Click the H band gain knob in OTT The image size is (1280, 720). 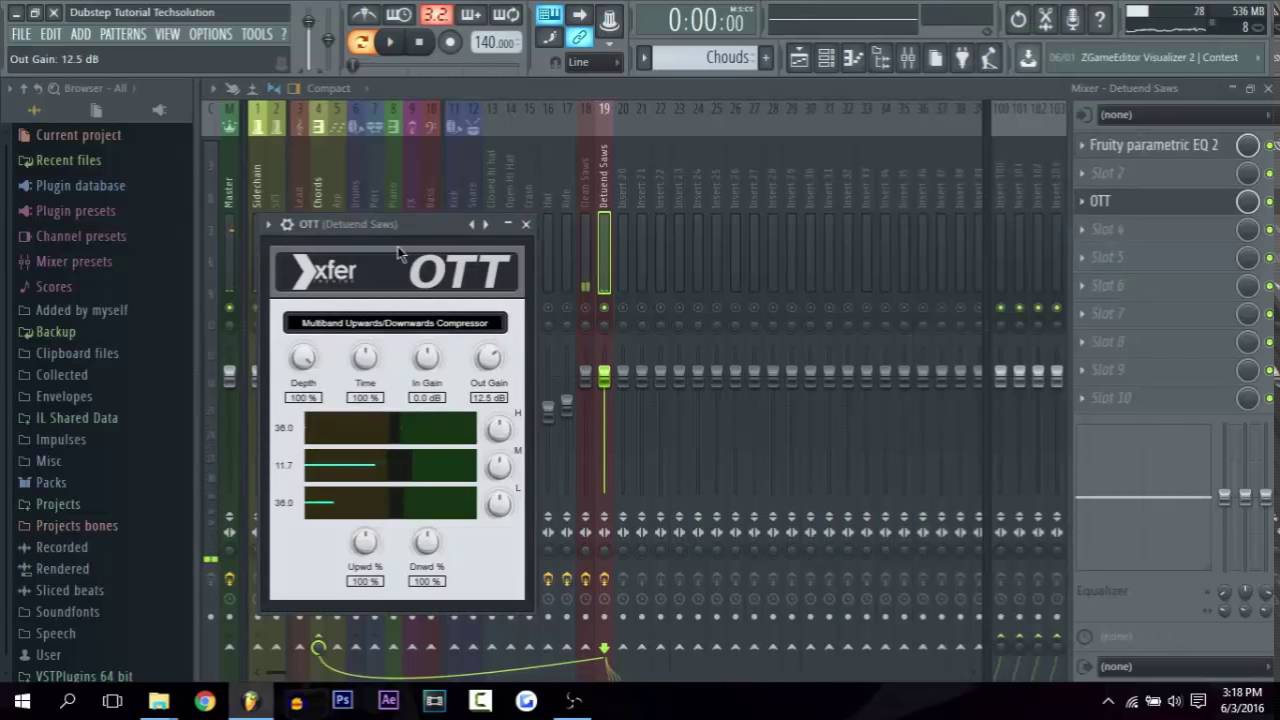click(498, 429)
